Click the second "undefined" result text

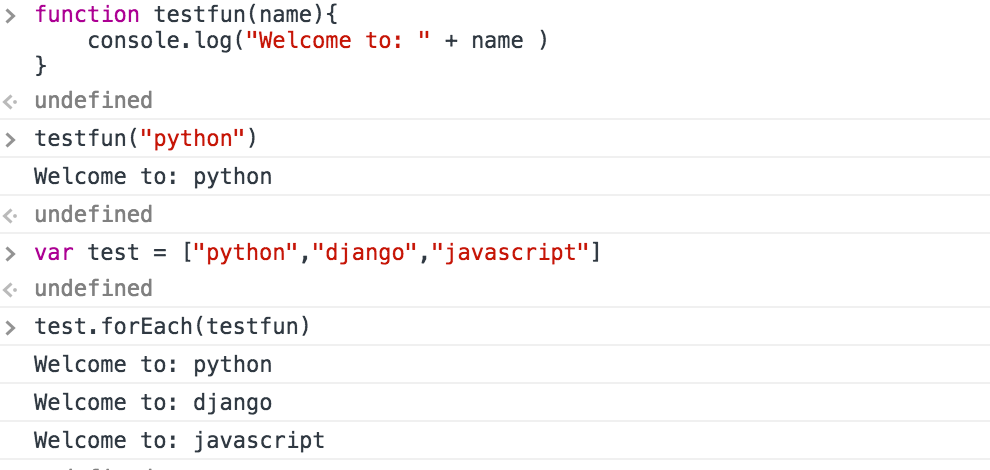point(93,214)
